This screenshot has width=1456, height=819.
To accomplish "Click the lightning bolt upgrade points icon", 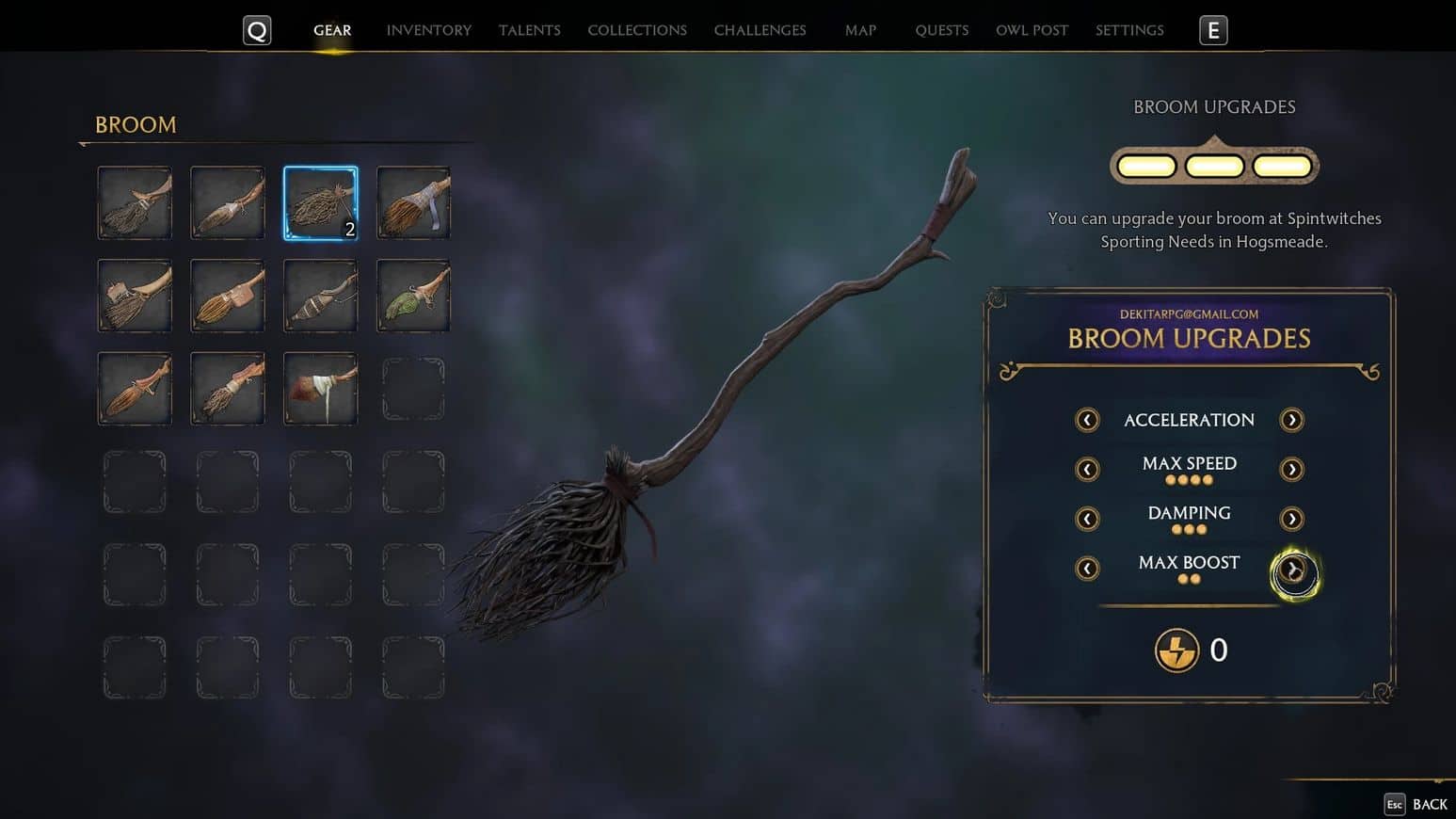I will click(1176, 650).
